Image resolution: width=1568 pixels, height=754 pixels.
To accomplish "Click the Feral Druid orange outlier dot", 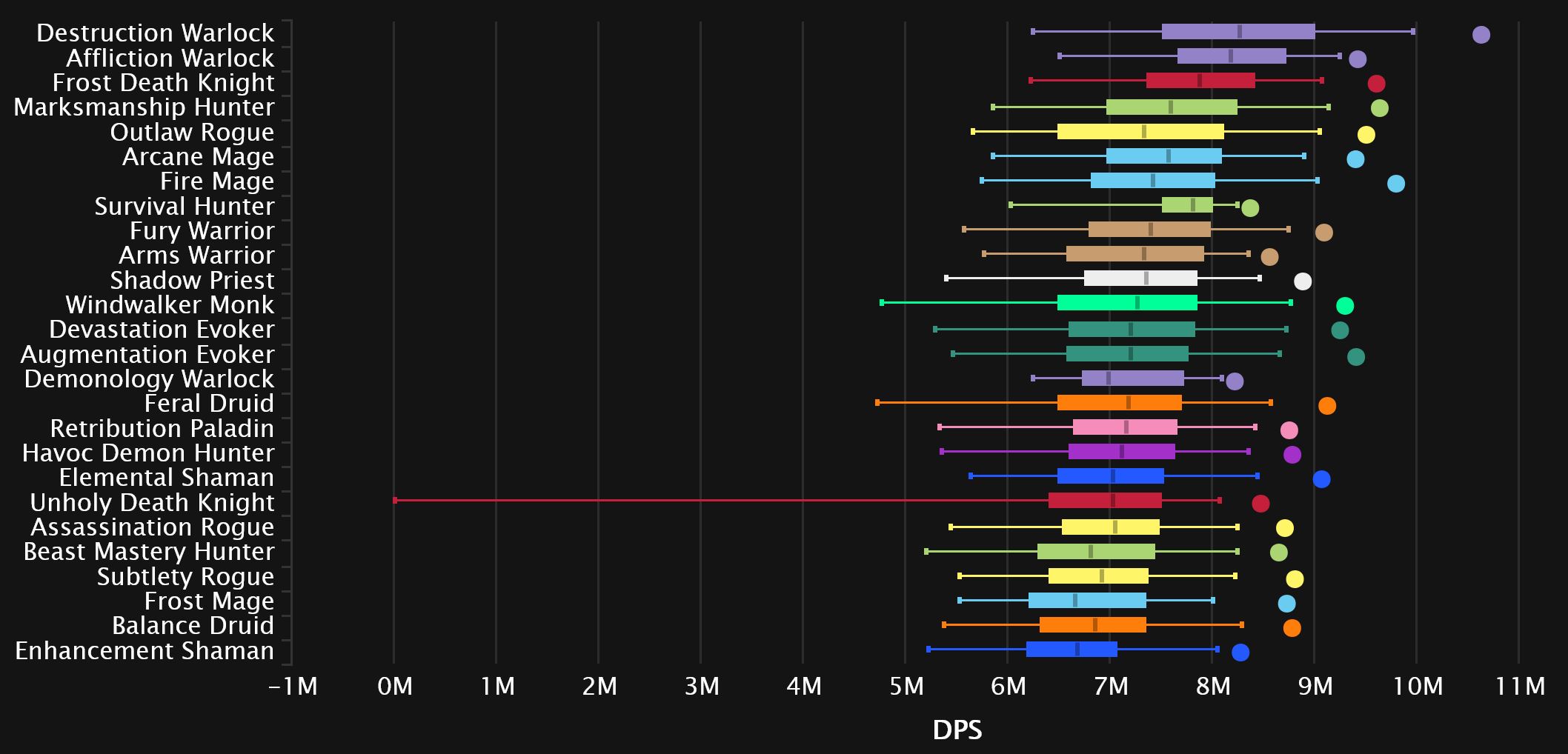I will pyautogui.click(x=1326, y=406).
